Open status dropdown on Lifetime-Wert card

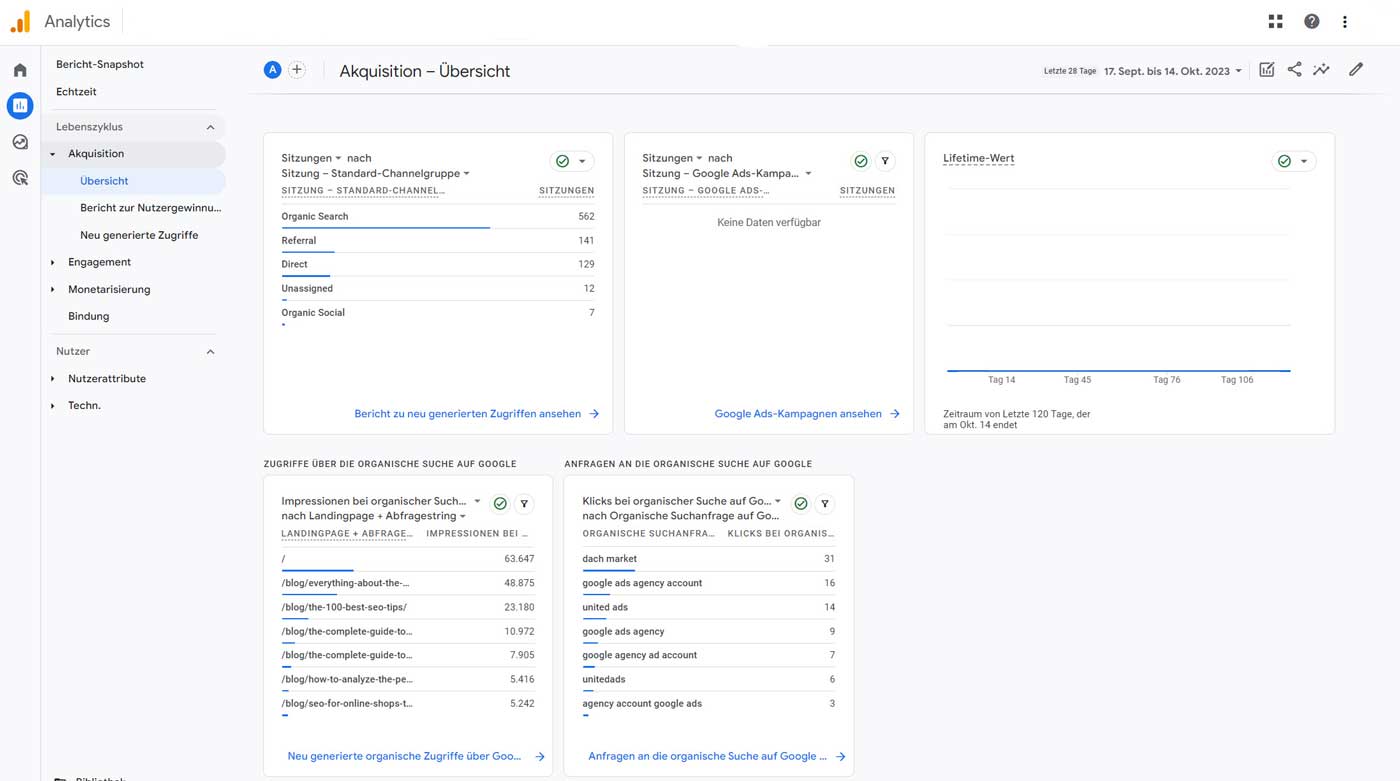pyautogui.click(x=1294, y=161)
